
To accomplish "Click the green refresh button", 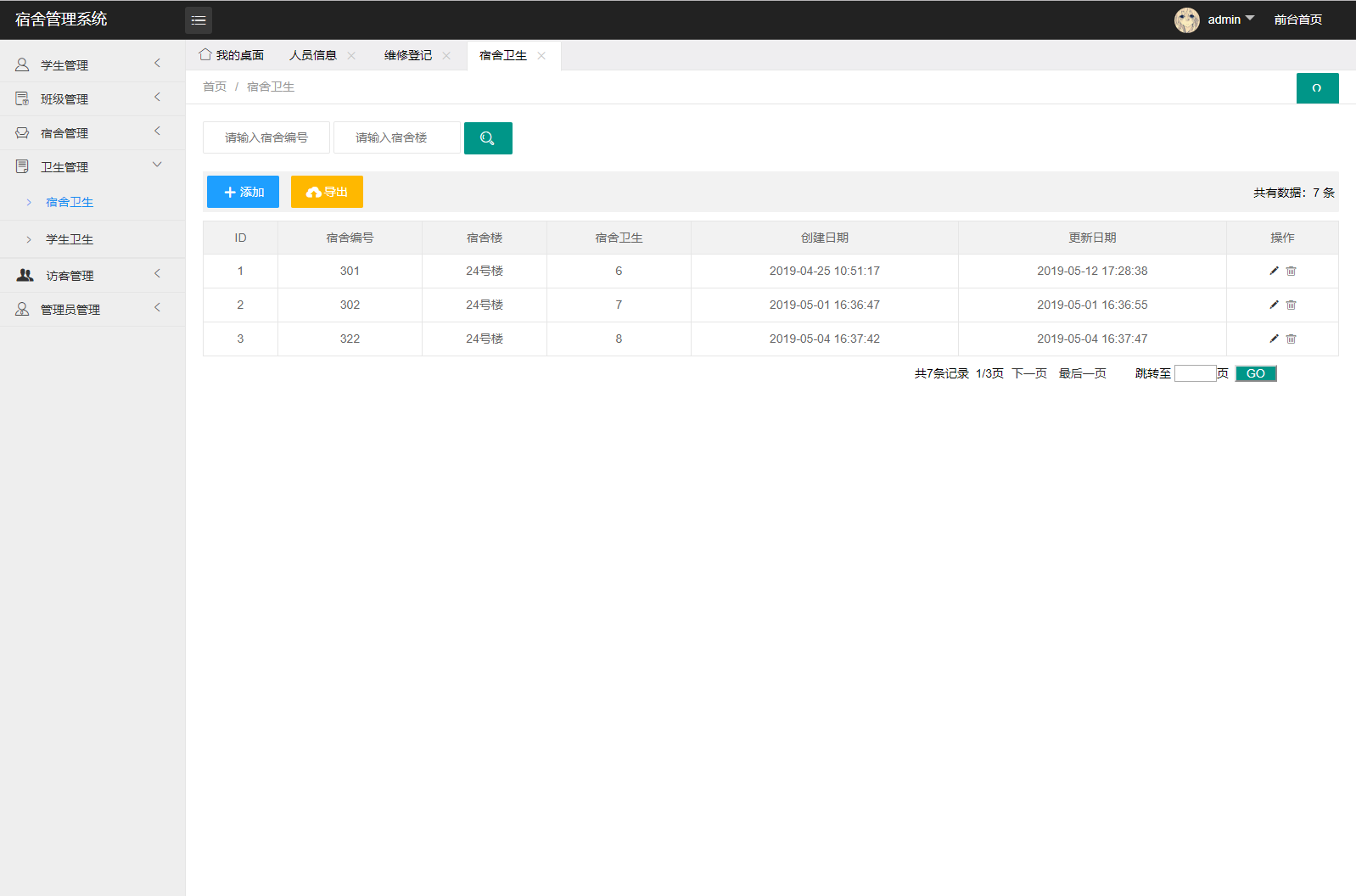I will click(1317, 88).
